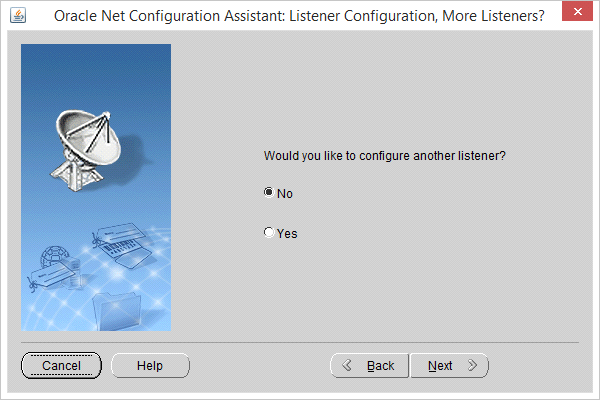Click the Java icon in title bar

click(18, 15)
